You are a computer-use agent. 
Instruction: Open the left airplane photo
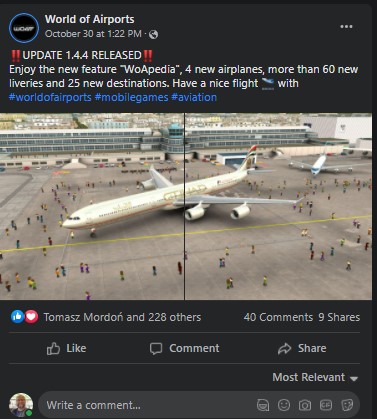(x=92, y=206)
